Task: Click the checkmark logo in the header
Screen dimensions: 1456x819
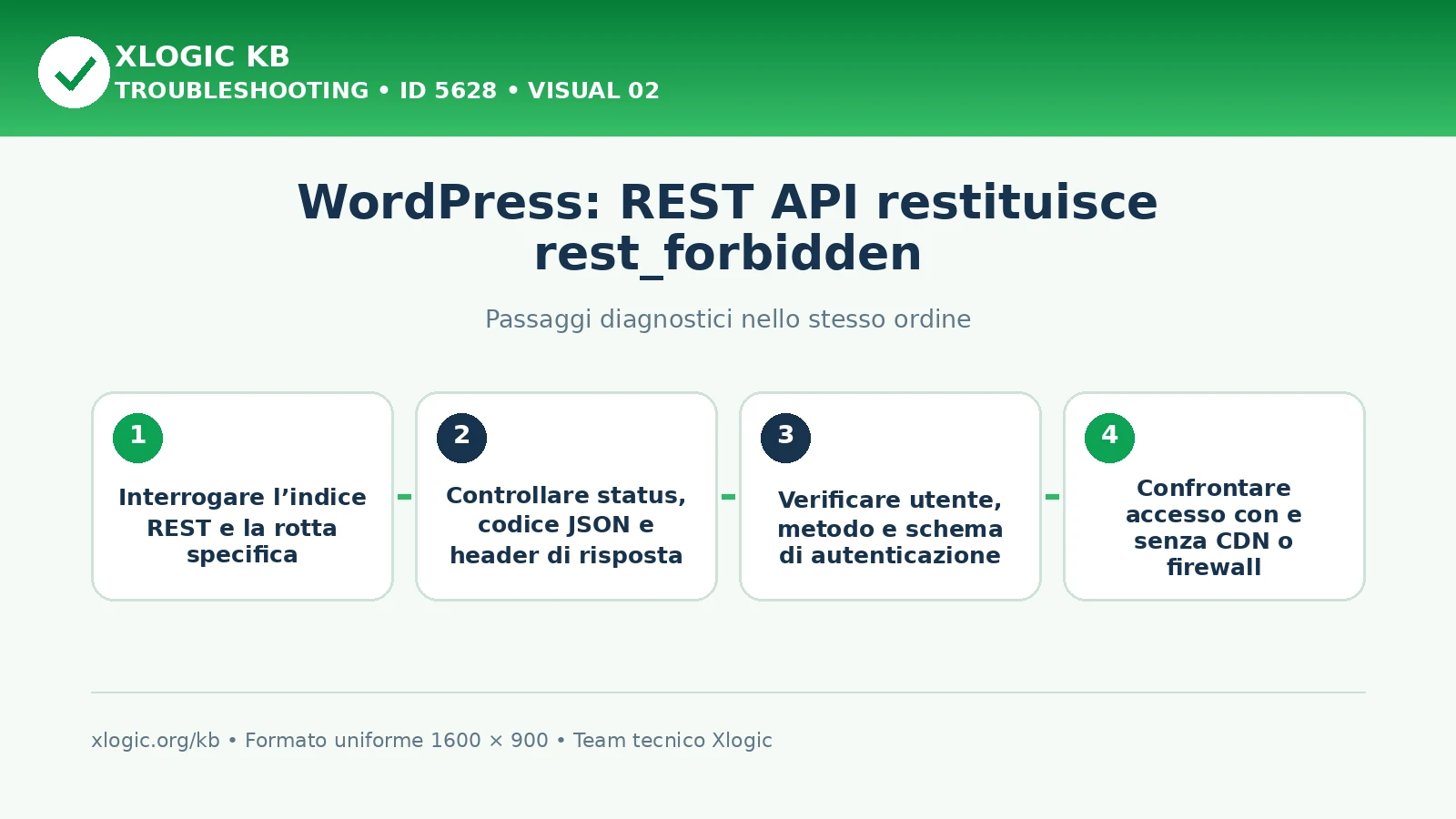Action: tap(74, 72)
